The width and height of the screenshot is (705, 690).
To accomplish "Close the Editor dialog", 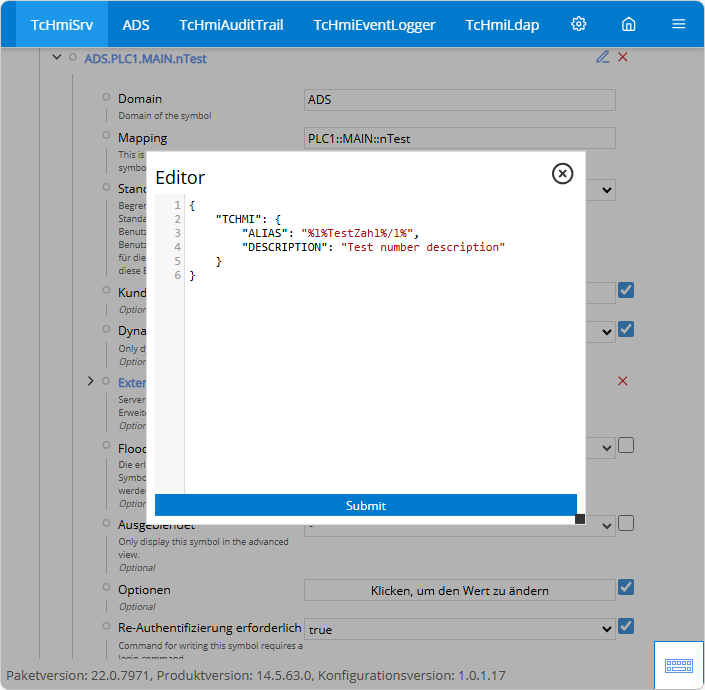I will click(x=562, y=174).
